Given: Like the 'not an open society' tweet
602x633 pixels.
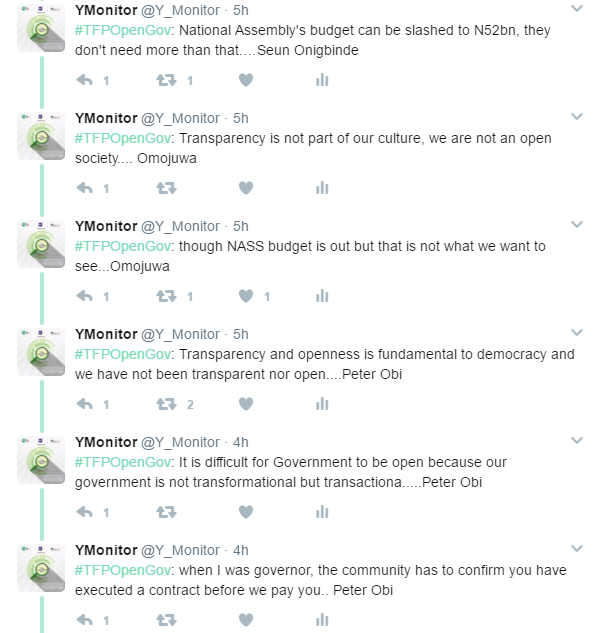Looking at the screenshot, I should tap(246, 188).
